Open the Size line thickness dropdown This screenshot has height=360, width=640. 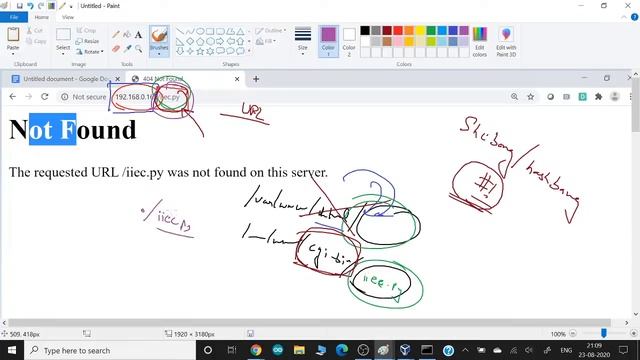pos(303,41)
